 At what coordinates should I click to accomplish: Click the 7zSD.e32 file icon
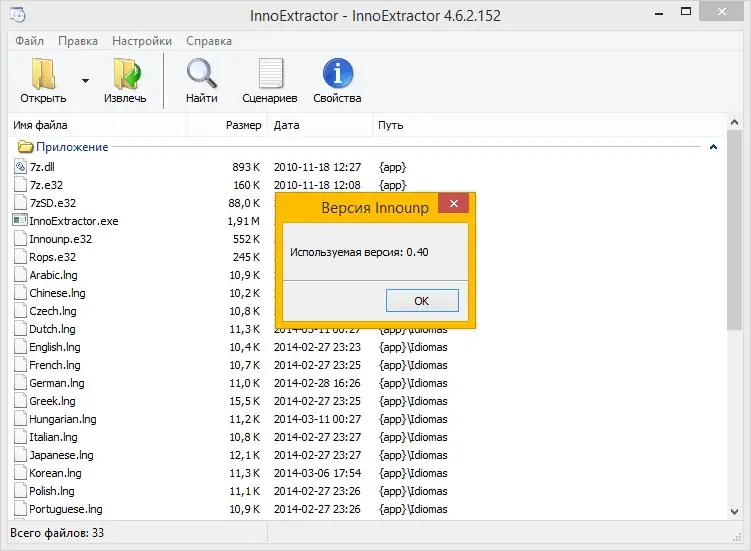pyautogui.click(x=20, y=203)
